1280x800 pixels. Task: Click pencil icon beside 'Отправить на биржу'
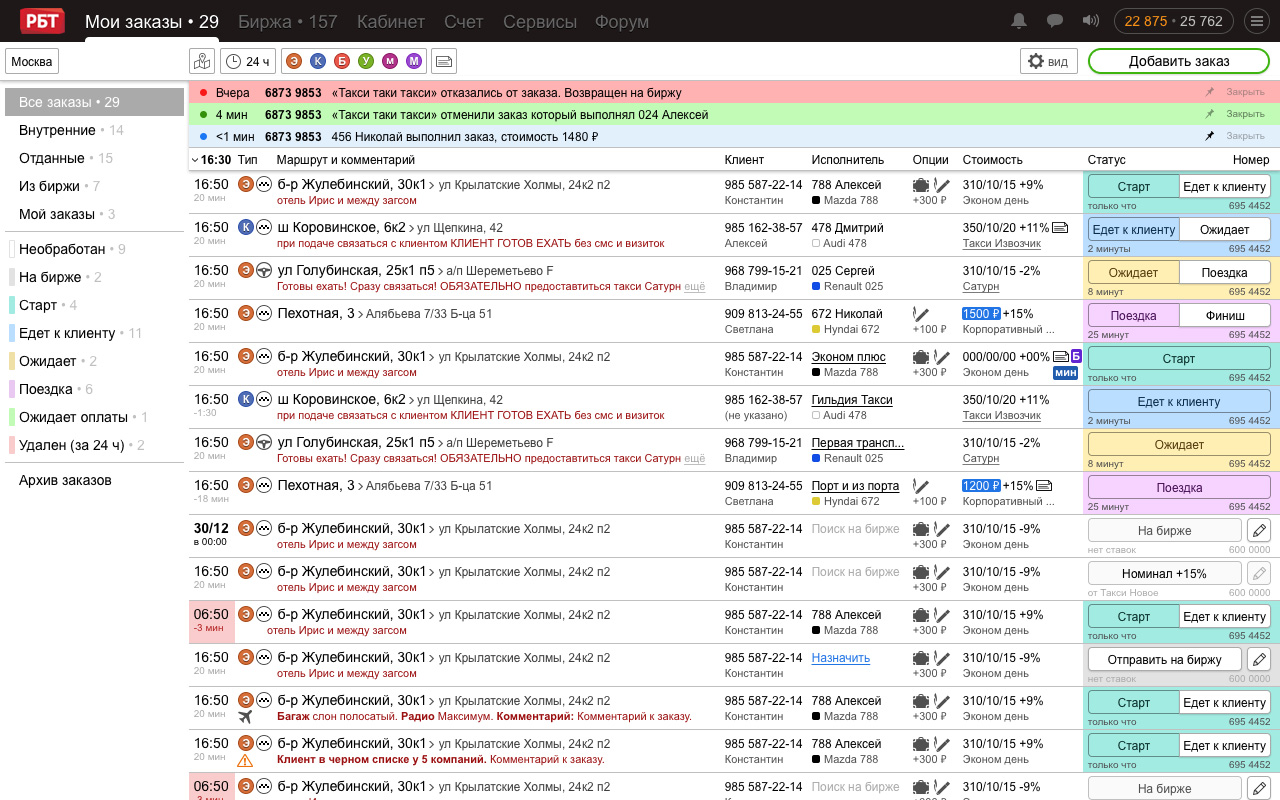[1259, 660]
